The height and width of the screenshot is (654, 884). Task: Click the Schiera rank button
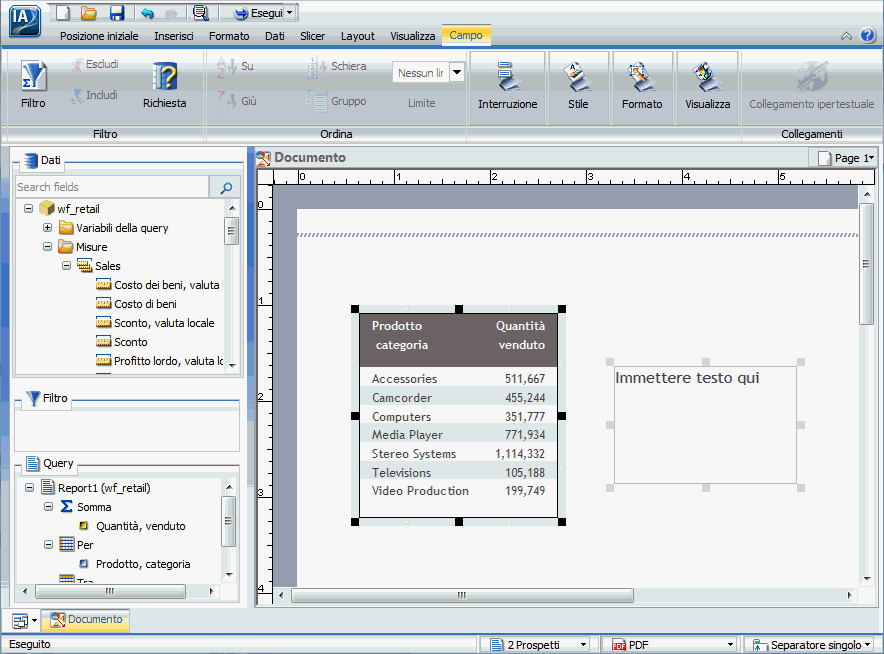(x=337, y=66)
